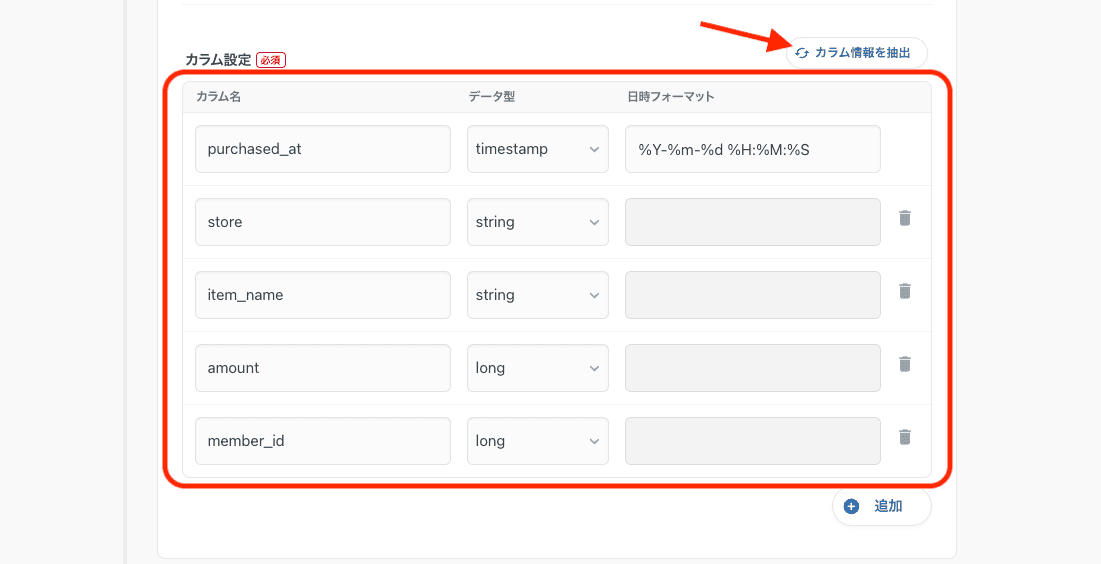Delete the member_id column row

[905, 437]
